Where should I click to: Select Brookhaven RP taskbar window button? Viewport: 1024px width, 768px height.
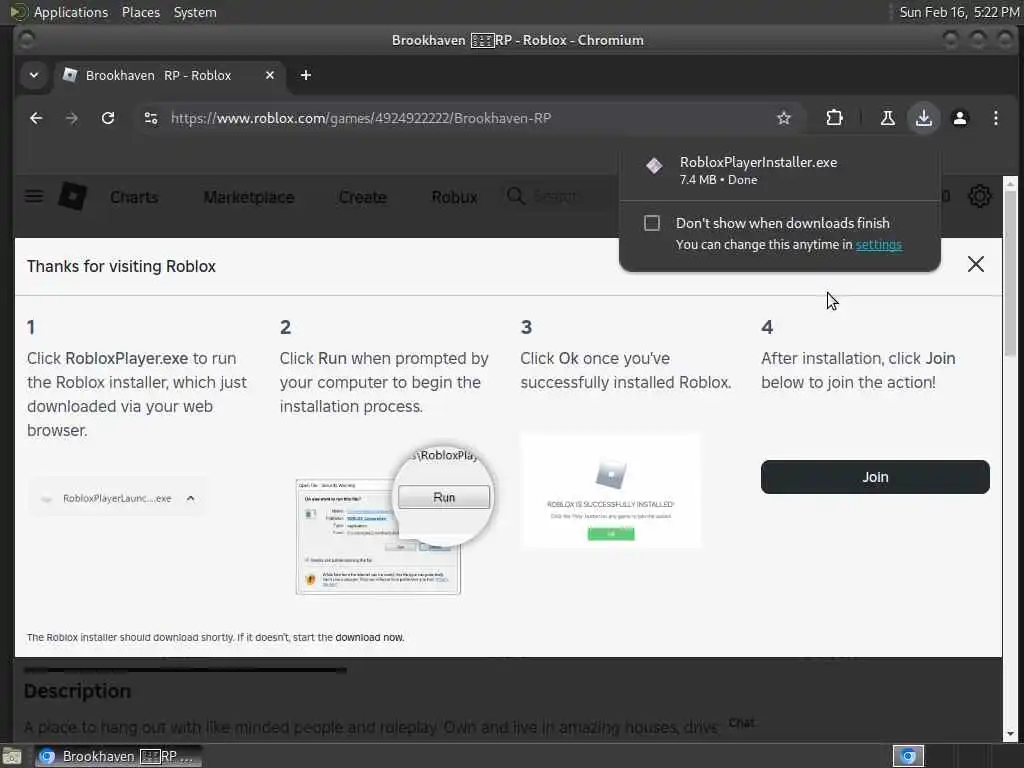pyautogui.click(x=118, y=756)
